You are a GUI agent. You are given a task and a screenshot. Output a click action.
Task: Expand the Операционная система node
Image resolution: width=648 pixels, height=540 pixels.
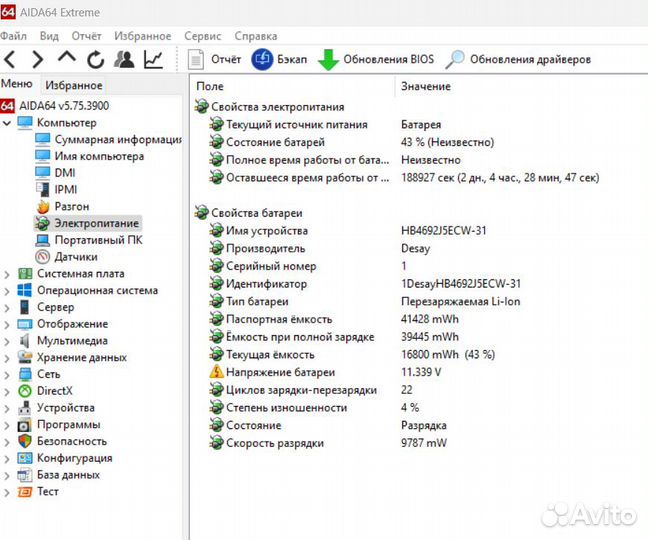pyautogui.click(x=7, y=291)
